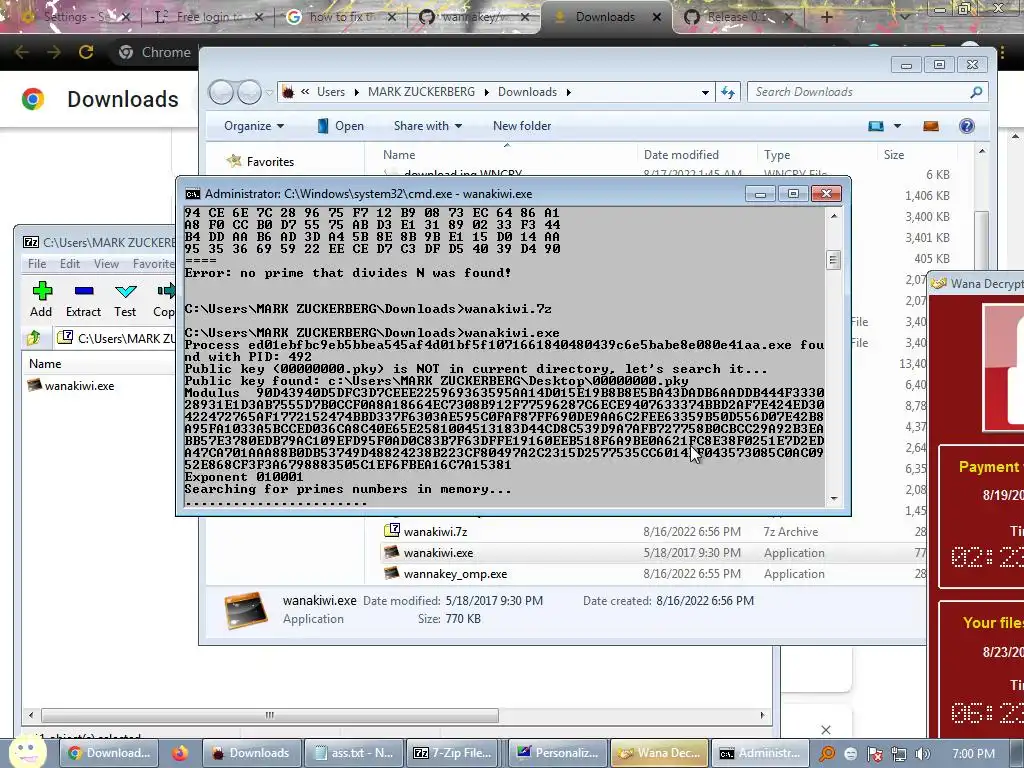Screen dimensions: 1024x768
Task: Select wanakiwi.exe in the 7-Zip list
Action: 71,386
